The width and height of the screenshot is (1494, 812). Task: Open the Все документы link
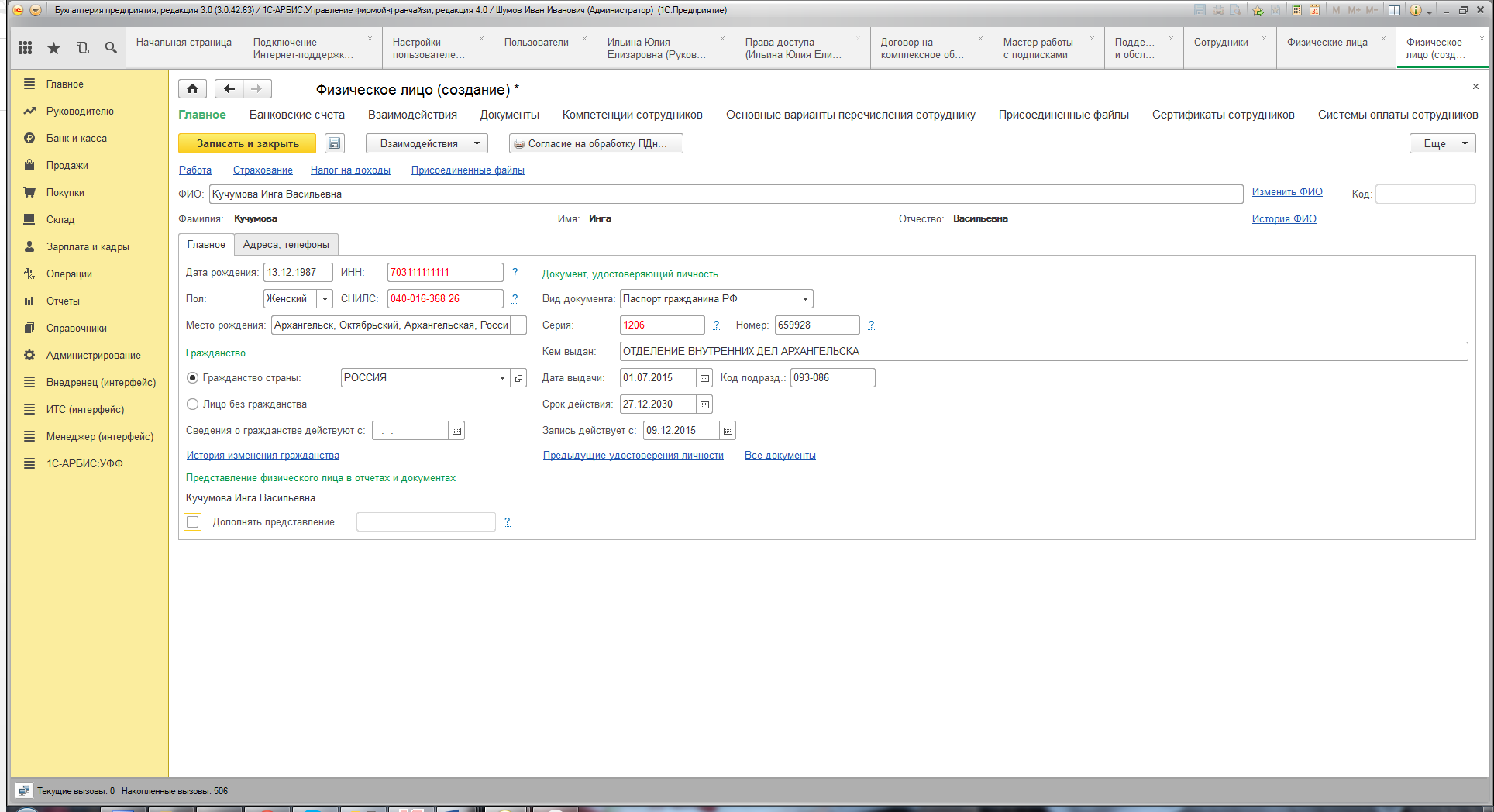tap(780, 456)
